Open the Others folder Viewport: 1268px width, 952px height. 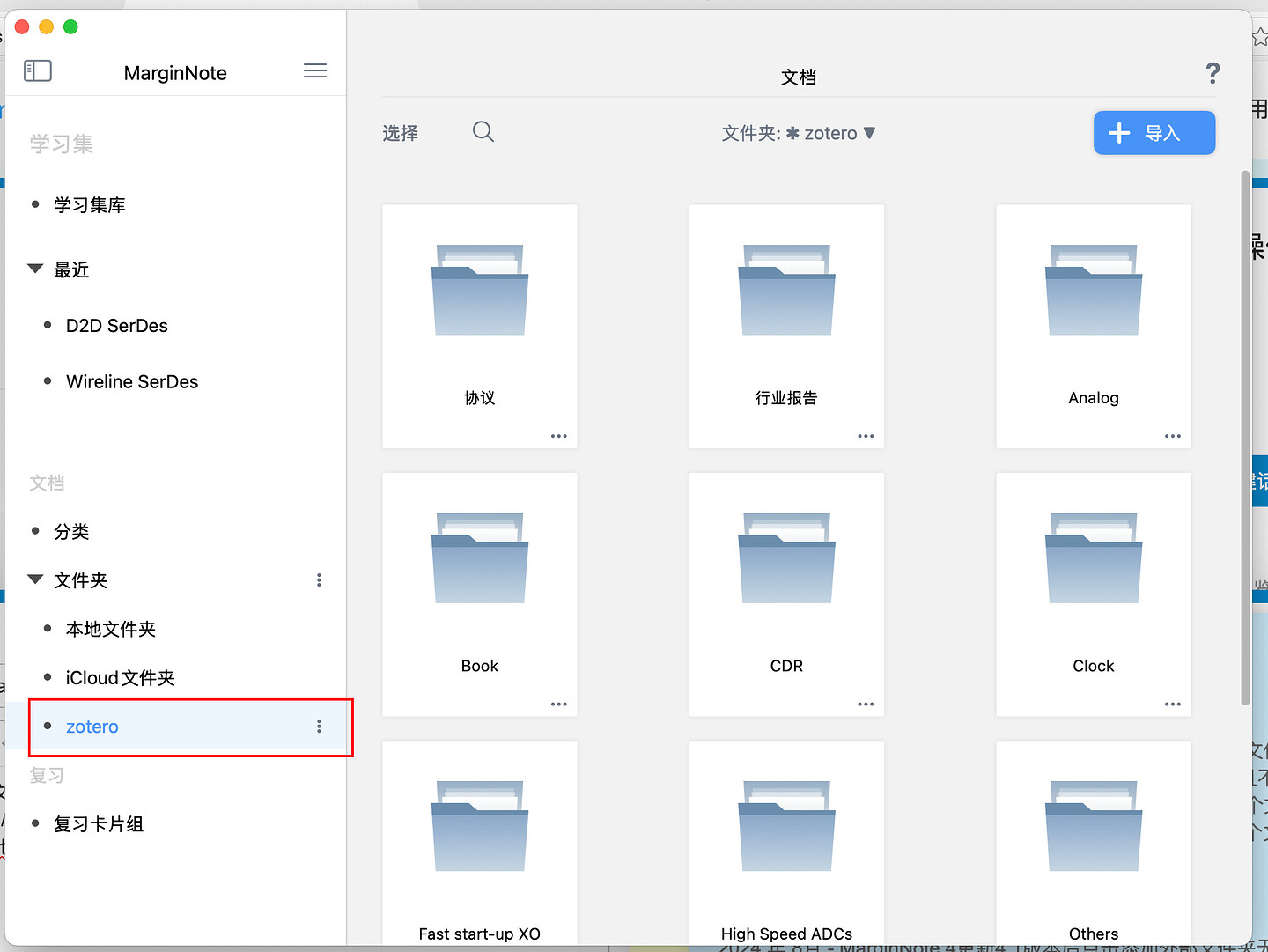(1094, 843)
